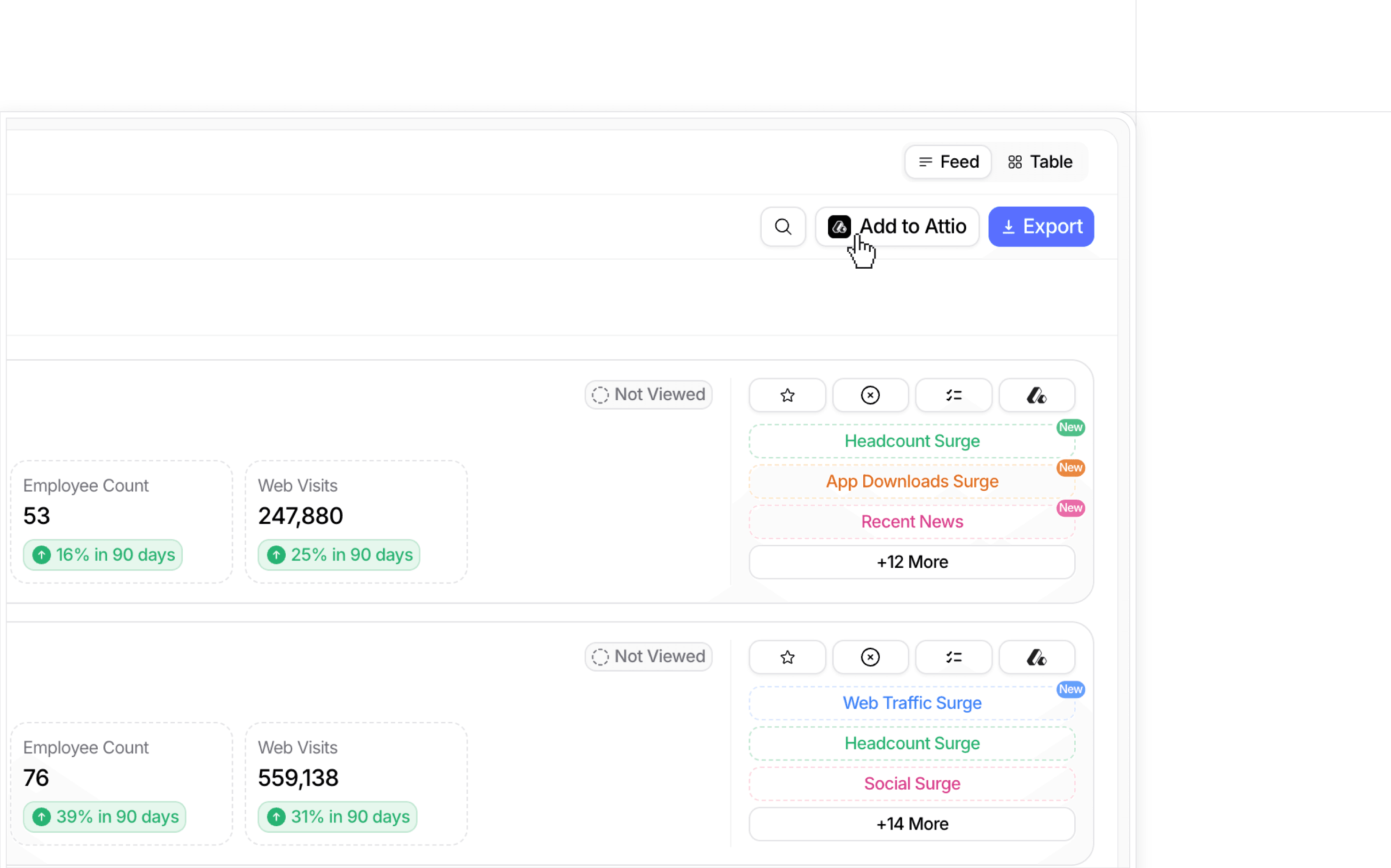Viewport: 1391px width, 868px height.
Task: Open the search magnifier button
Action: [783, 227]
